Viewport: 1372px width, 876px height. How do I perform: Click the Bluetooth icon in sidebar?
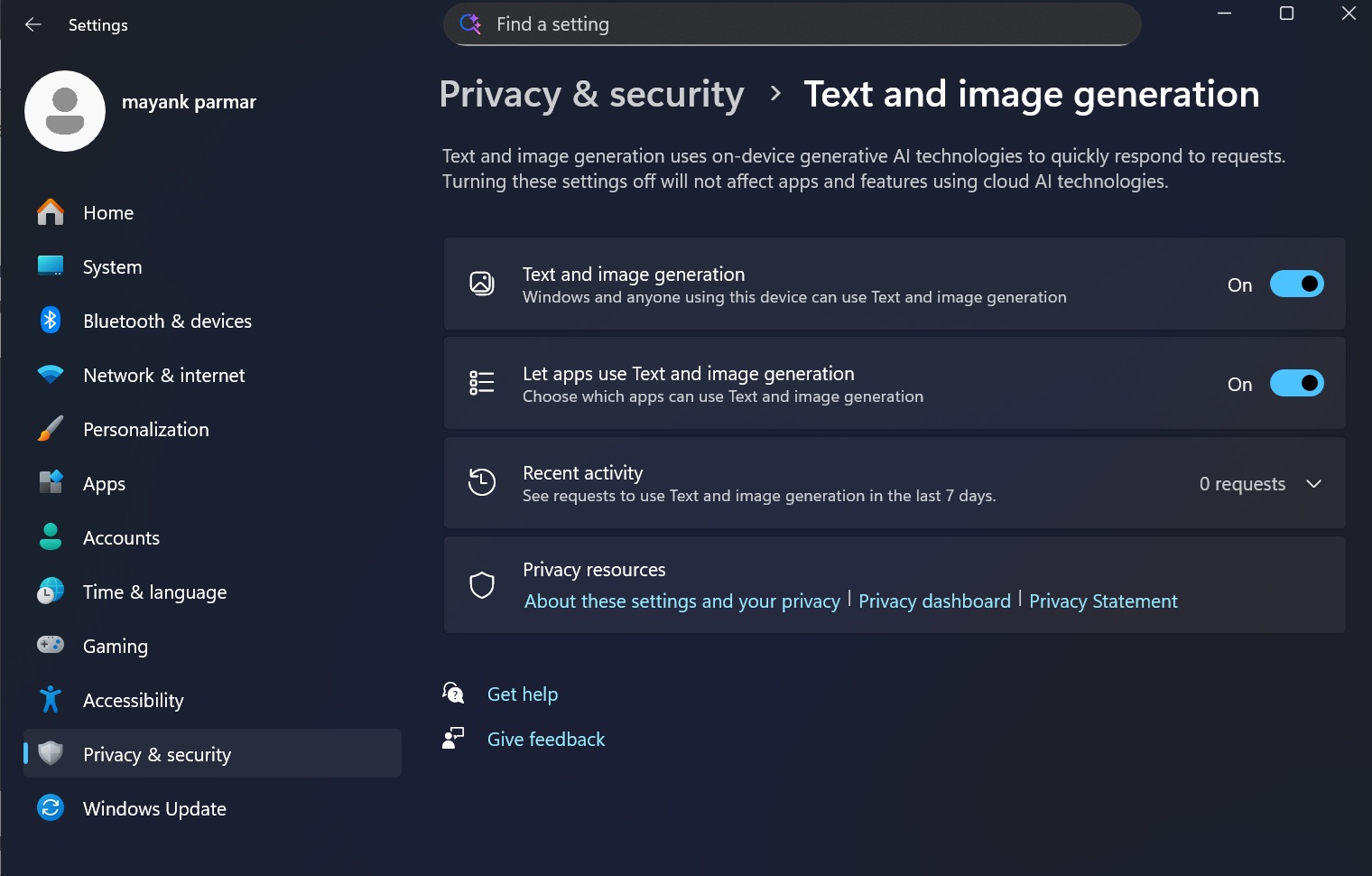(x=51, y=320)
